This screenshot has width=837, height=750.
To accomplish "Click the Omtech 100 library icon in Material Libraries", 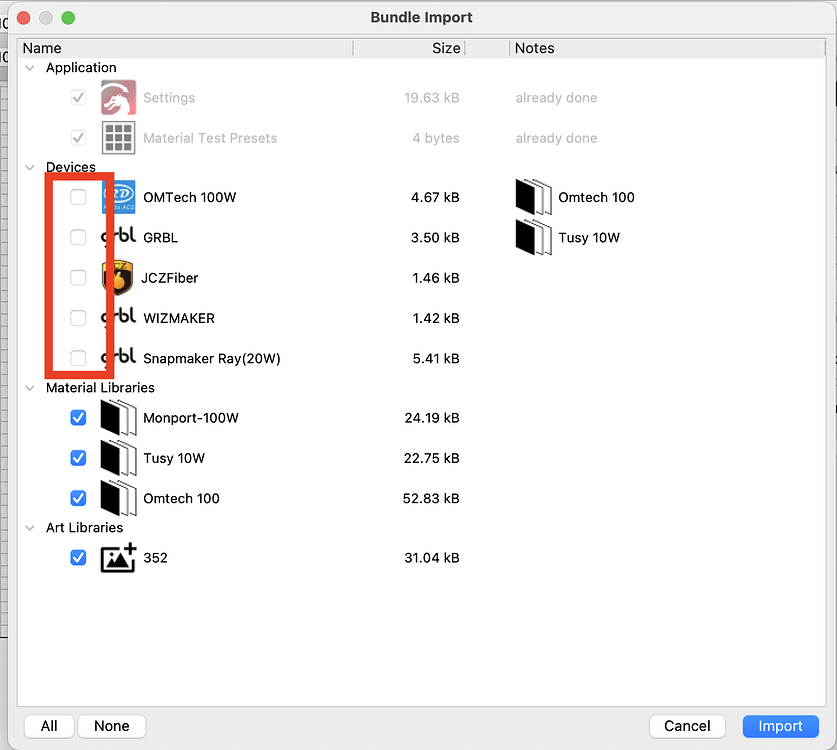I will [x=119, y=498].
